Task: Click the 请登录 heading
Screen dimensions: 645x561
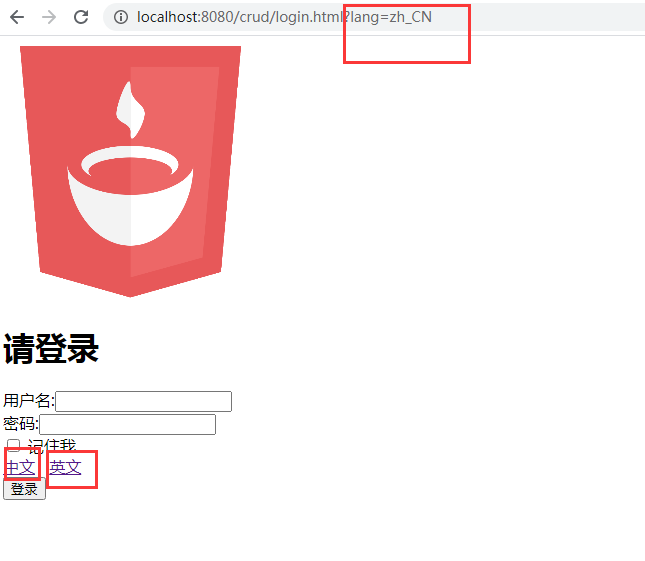Action: [x=51, y=349]
